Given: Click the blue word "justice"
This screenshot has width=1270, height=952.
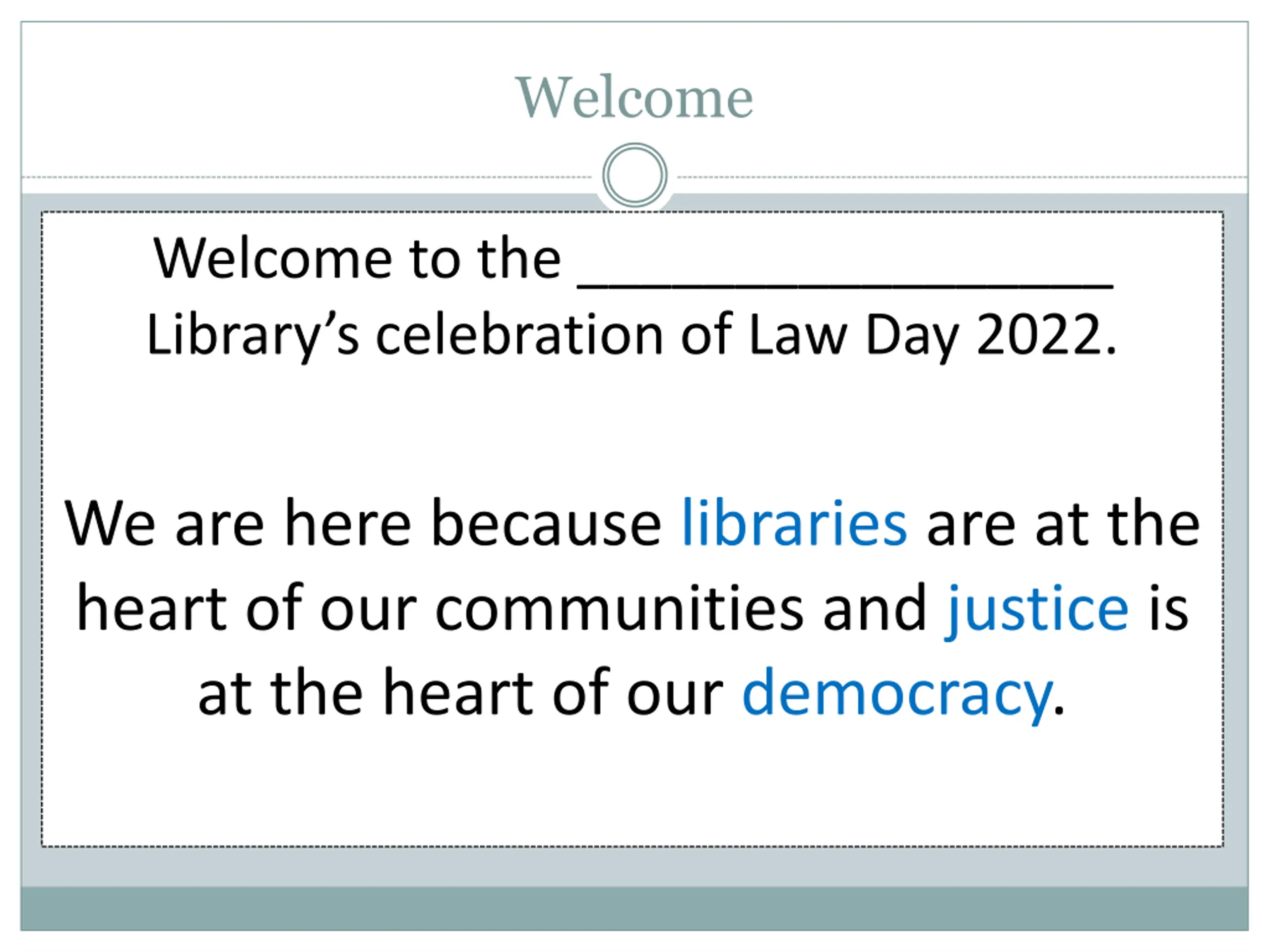Looking at the screenshot, I should [x=1037, y=609].
